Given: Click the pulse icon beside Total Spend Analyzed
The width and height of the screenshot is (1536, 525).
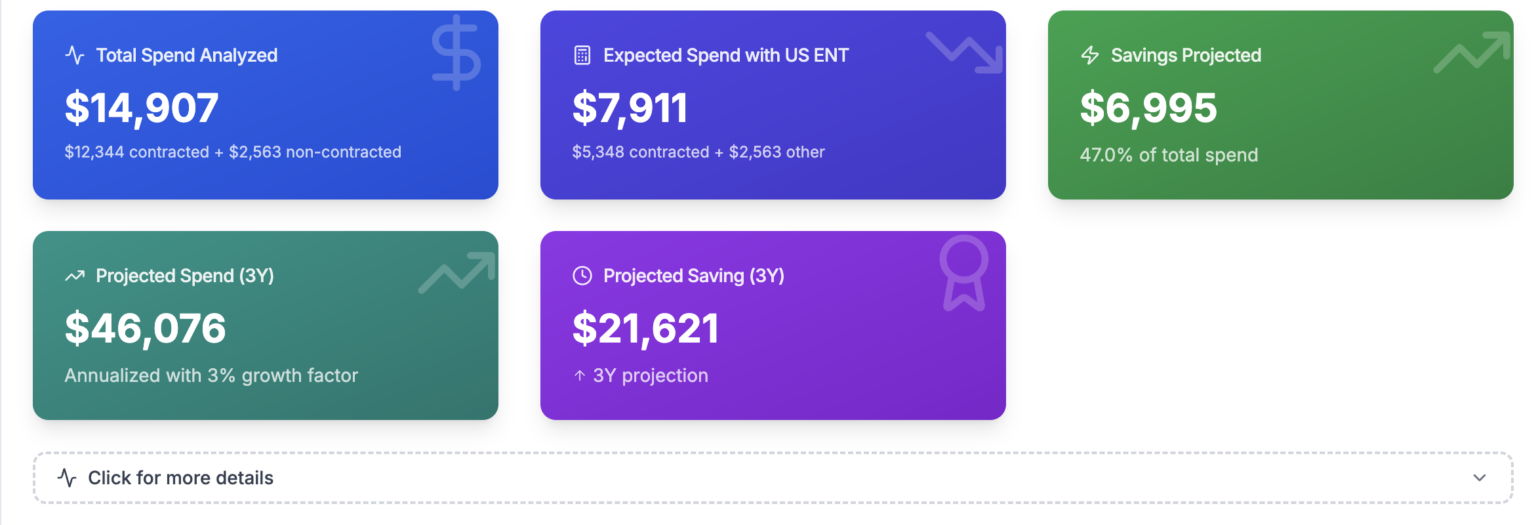Looking at the screenshot, I should (75, 55).
